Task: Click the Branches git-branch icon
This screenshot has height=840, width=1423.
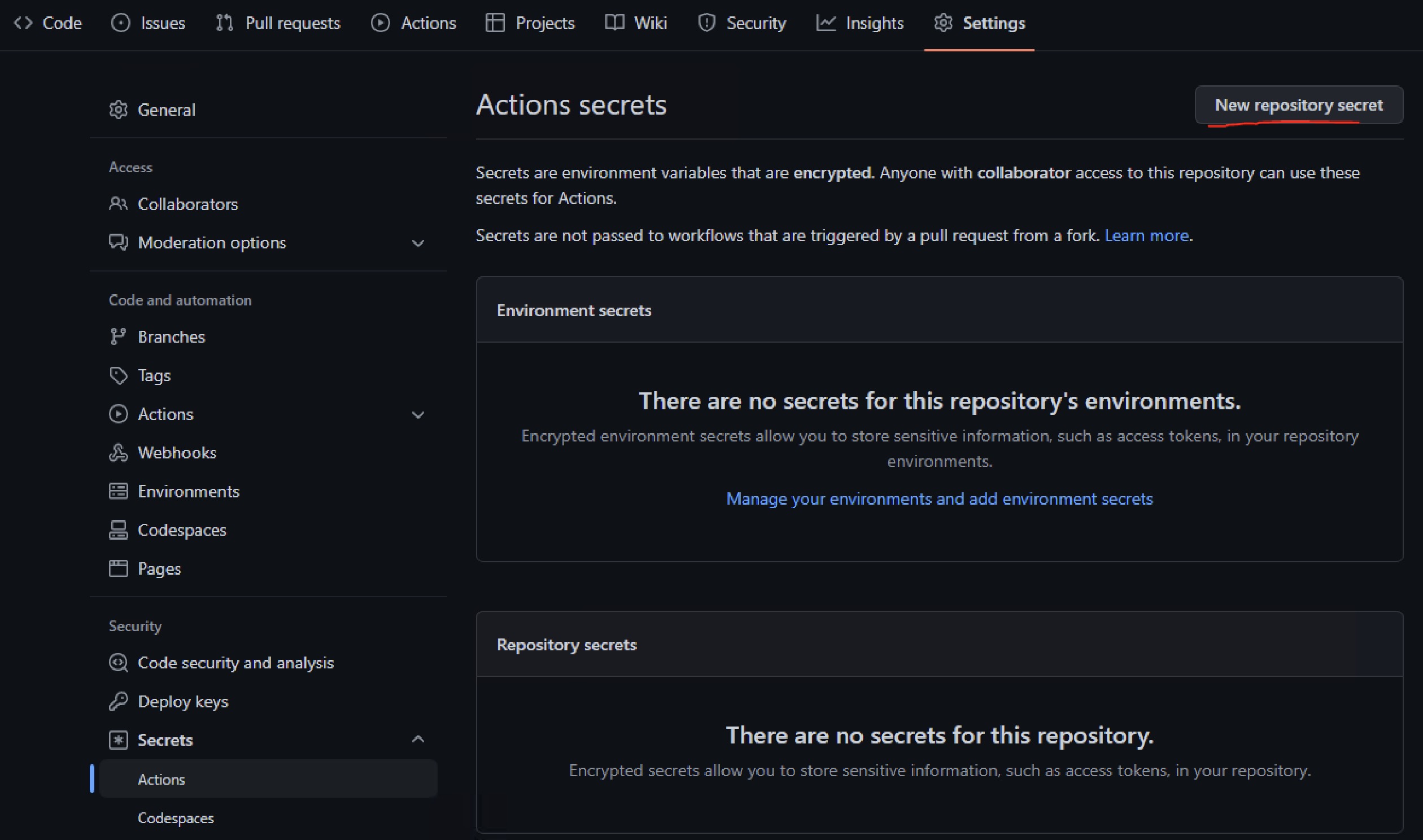Action: point(118,337)
